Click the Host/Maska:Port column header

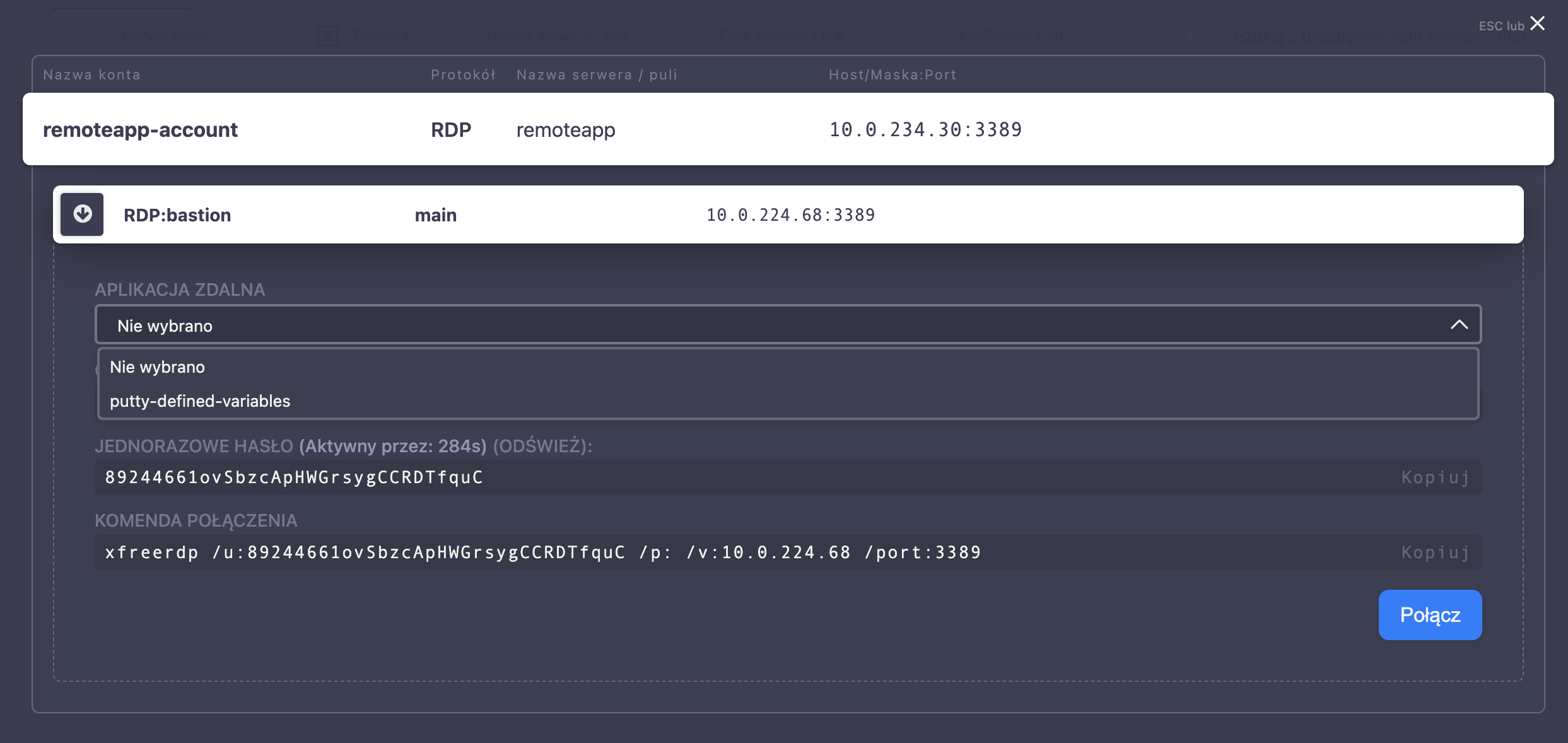(892, 74)
